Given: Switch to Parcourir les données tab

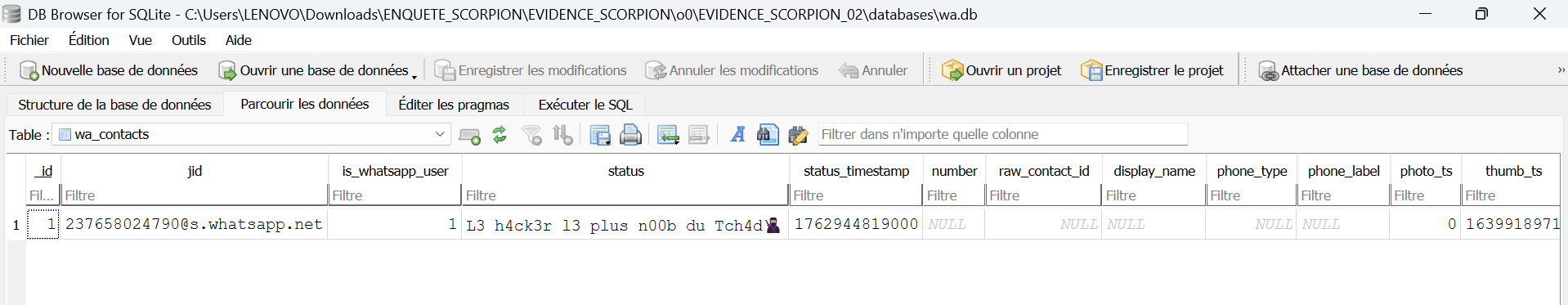Looking at the screenshot, I should [304, 104].
